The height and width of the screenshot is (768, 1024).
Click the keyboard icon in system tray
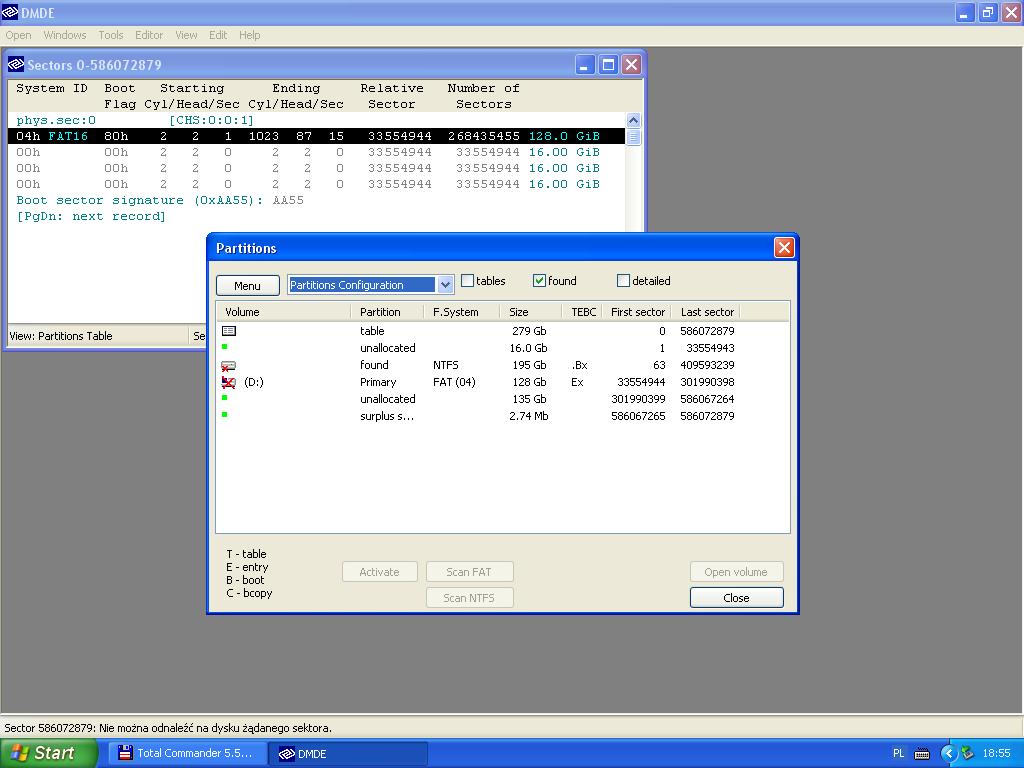922,754
